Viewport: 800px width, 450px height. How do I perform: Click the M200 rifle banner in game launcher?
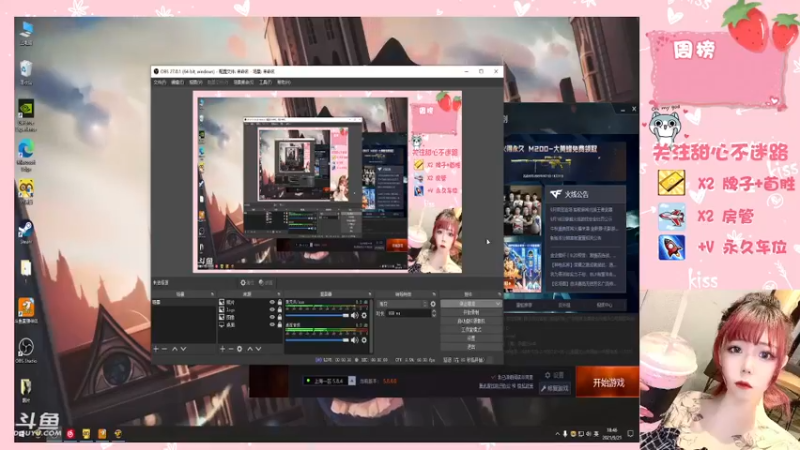[x=565, y=161]
